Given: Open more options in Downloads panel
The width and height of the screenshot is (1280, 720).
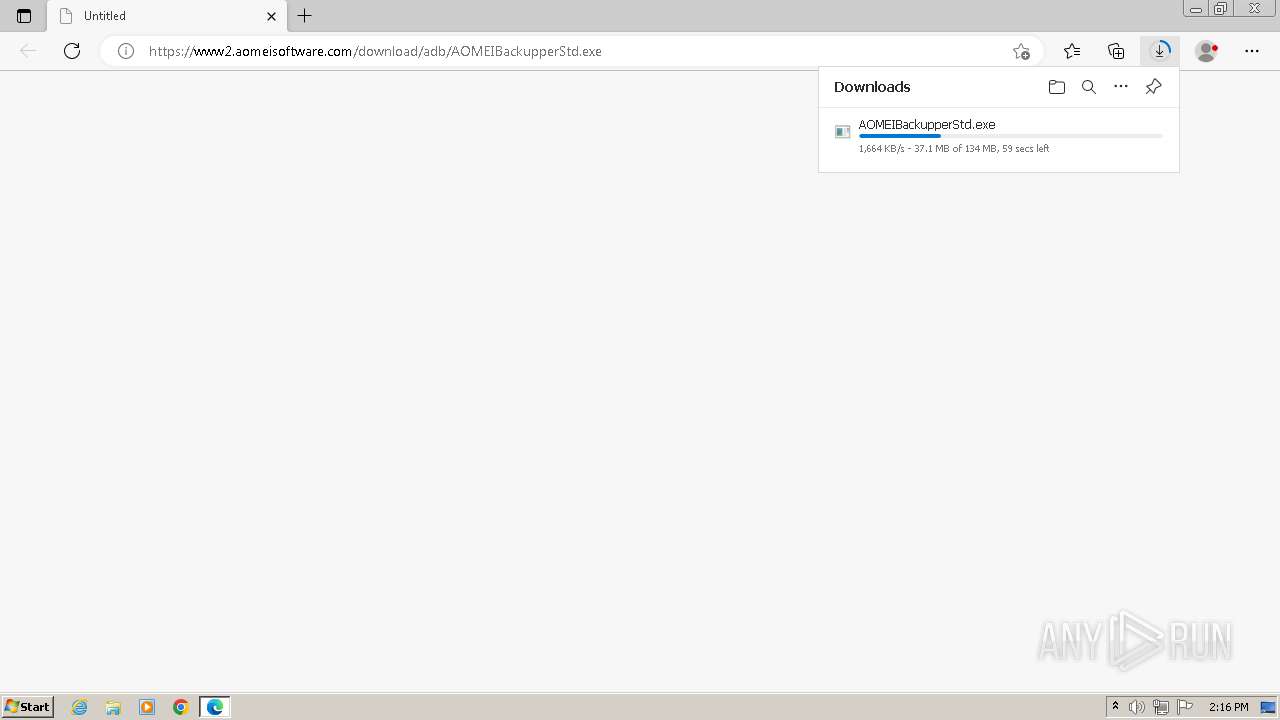Looking at the screenshot, I should [1121, 87].
